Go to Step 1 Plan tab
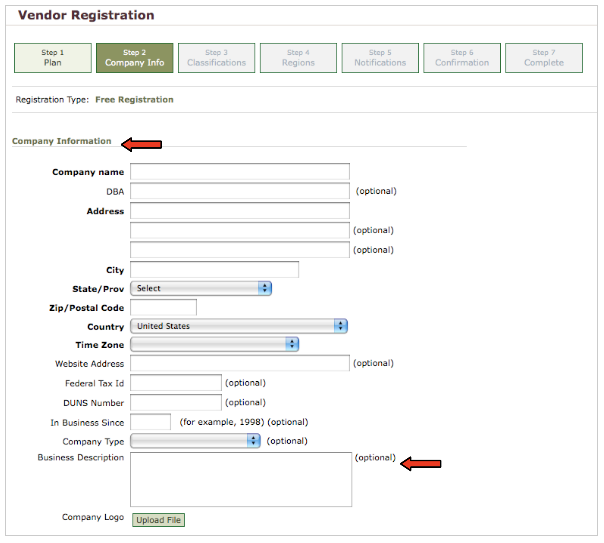 [52, 58]
